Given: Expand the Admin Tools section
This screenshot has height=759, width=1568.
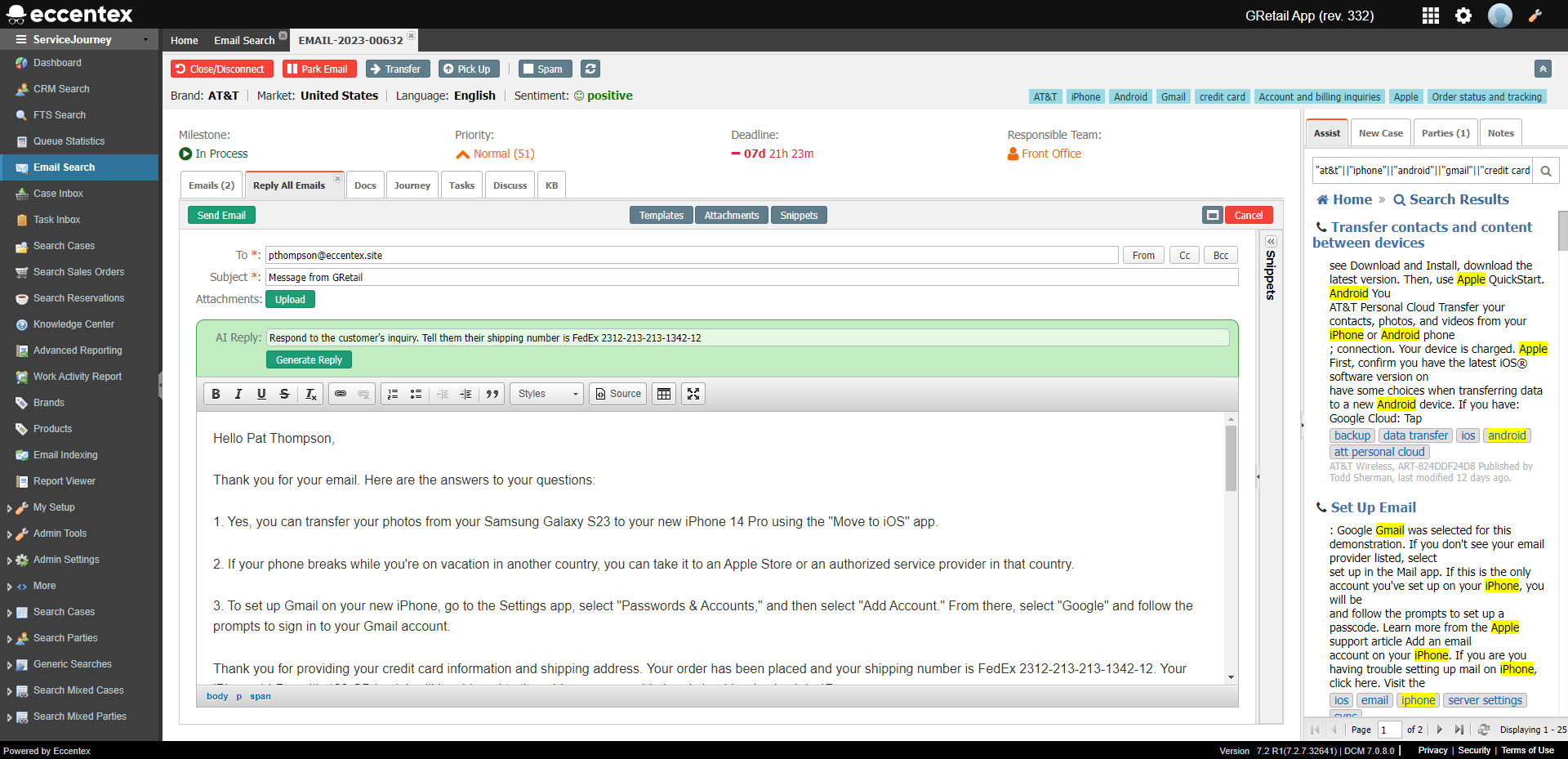Looking at the screenshot, I should click(x=9, y=534).
